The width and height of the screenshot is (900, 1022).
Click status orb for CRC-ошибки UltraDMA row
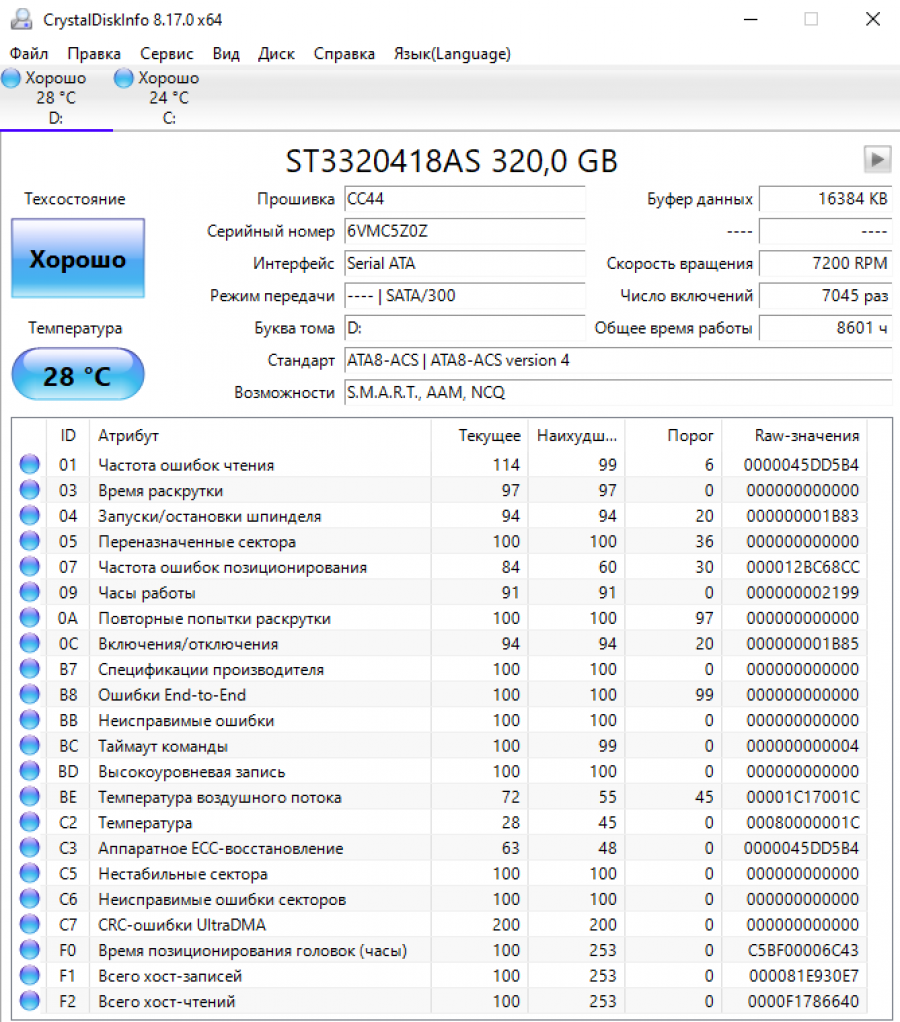[x=30, y=925]
